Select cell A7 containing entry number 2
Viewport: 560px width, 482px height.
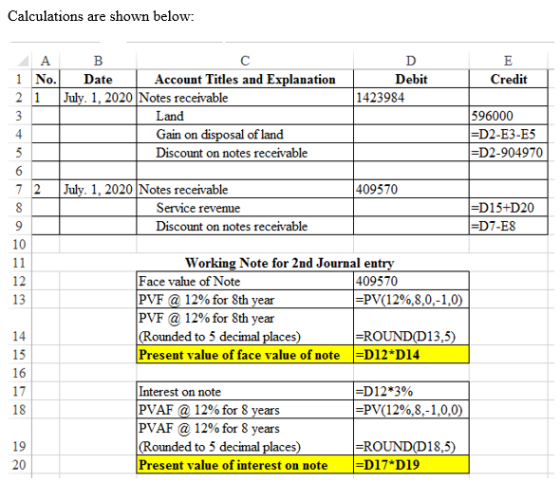click(x=46, y=189)
